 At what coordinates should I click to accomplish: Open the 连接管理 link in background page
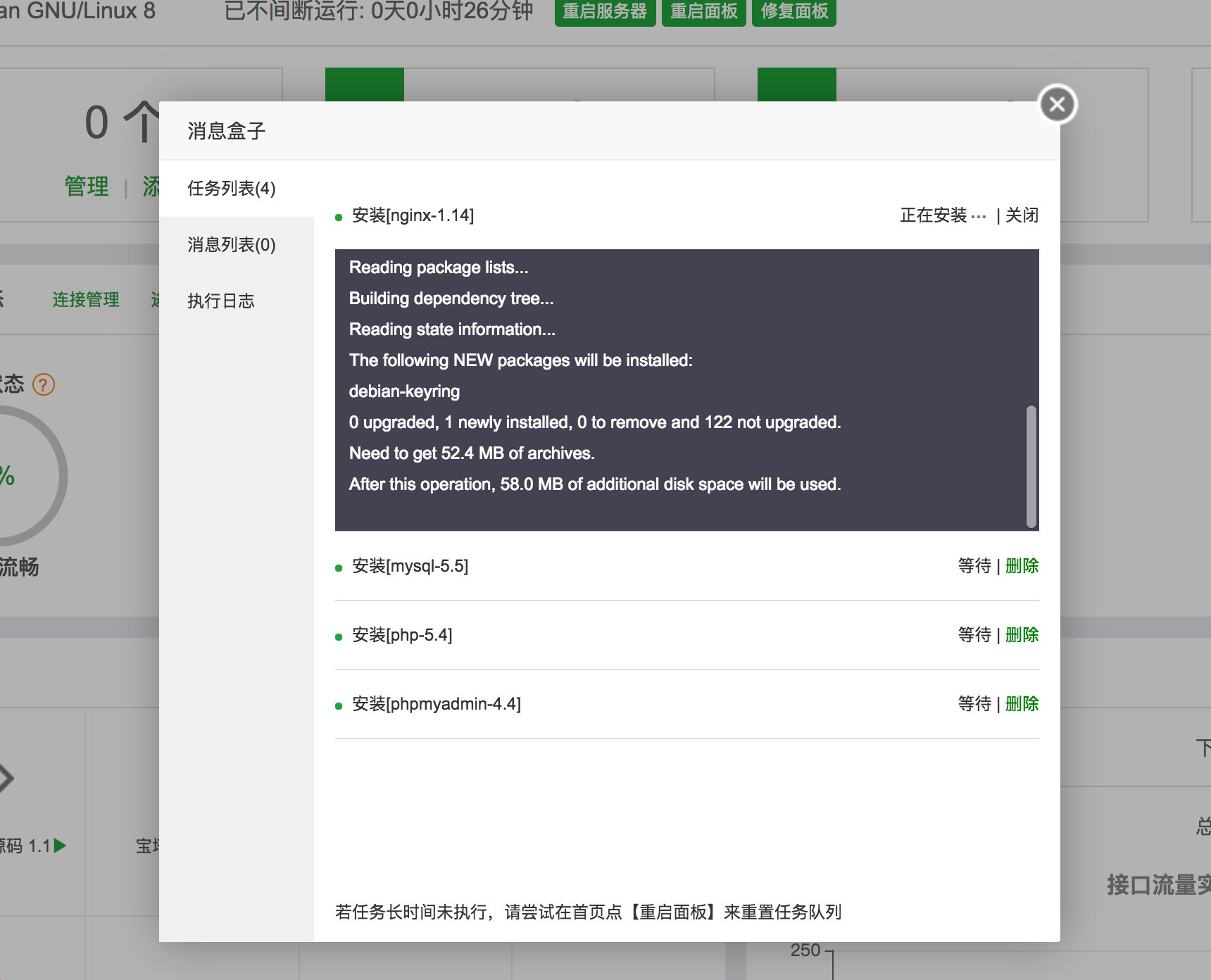[86, 300]
